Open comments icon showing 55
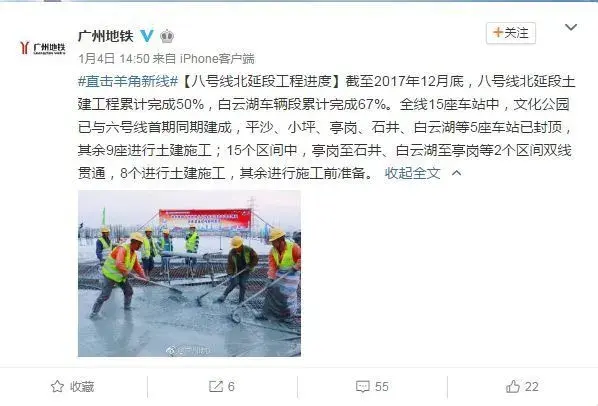 pos(362,387)
